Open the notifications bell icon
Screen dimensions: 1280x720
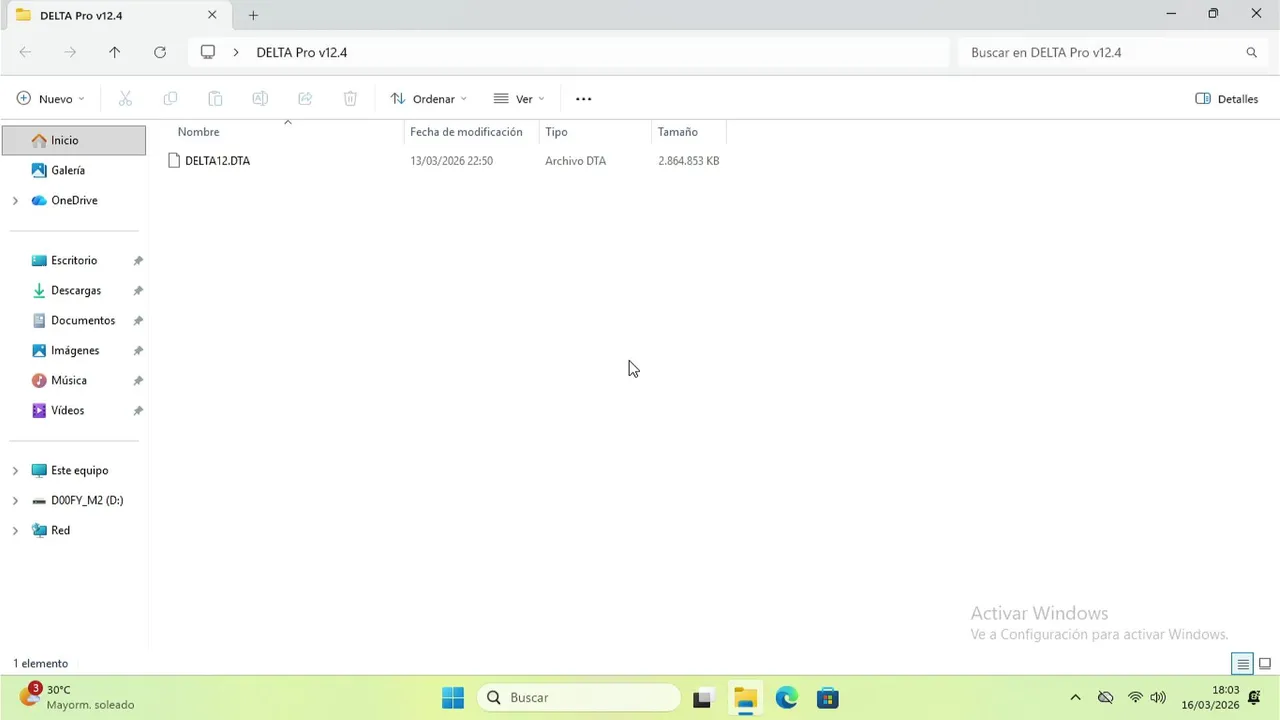pyautogui.click(x=1255, y=697)
